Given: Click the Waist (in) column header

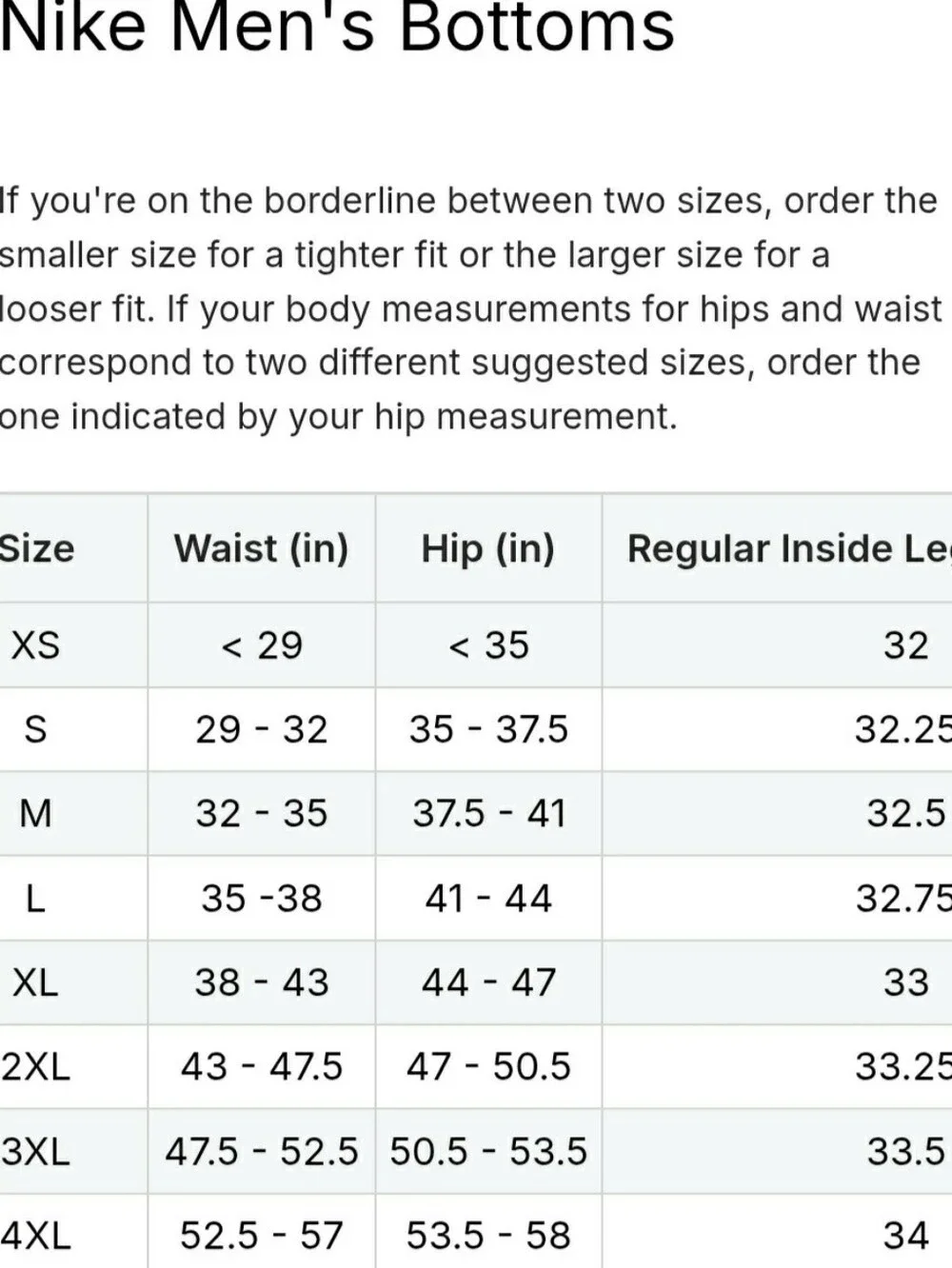Looking at the screenshot, I should (x=262, y=548).
